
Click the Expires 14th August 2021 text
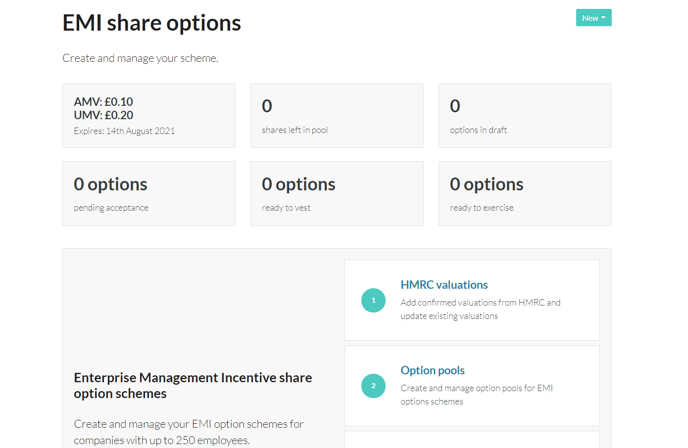(x=124, y=131)
